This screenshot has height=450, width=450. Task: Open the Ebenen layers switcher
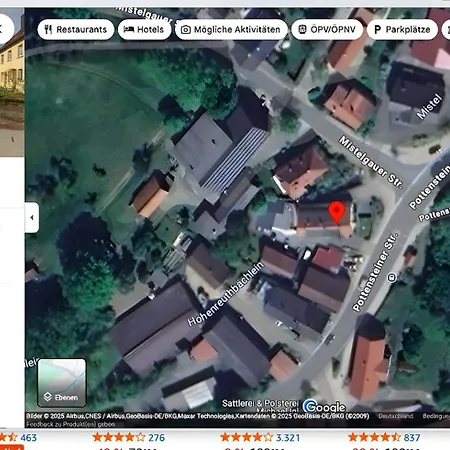pos(62,383)
